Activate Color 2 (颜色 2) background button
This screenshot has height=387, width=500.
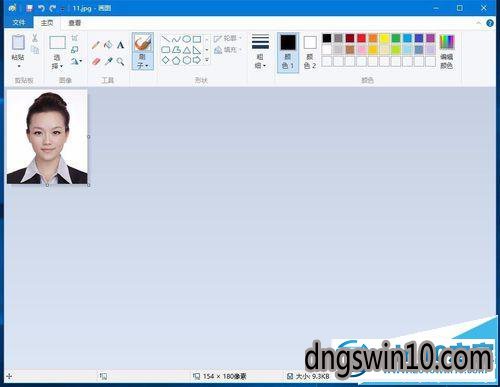[310, 52]
